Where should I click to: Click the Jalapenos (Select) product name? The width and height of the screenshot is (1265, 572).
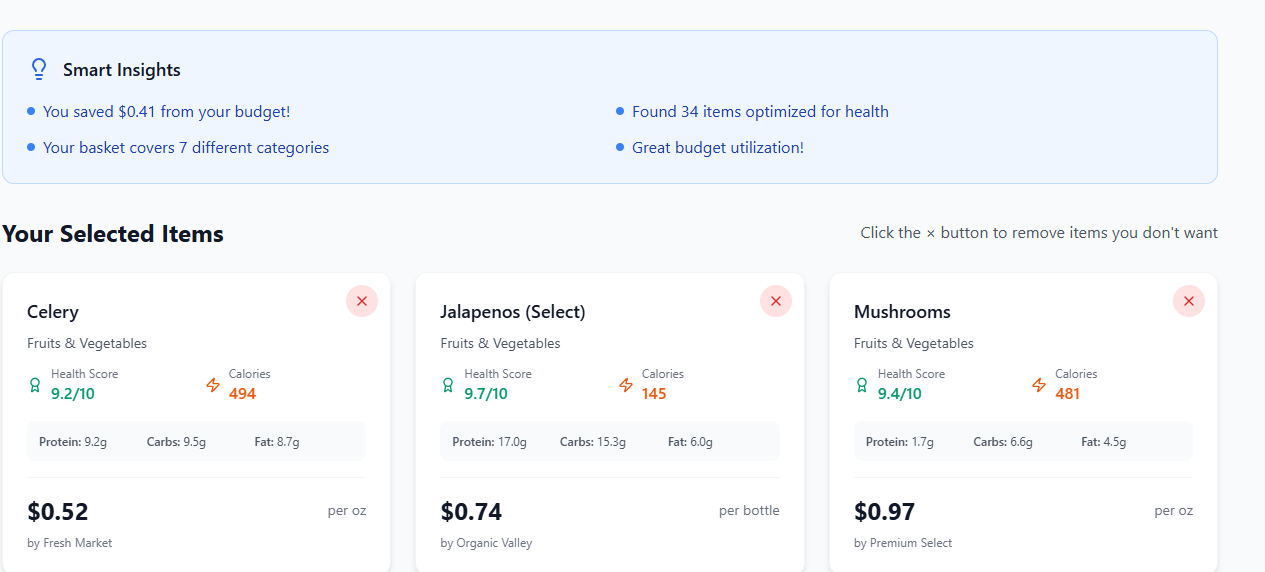[513, 312]
